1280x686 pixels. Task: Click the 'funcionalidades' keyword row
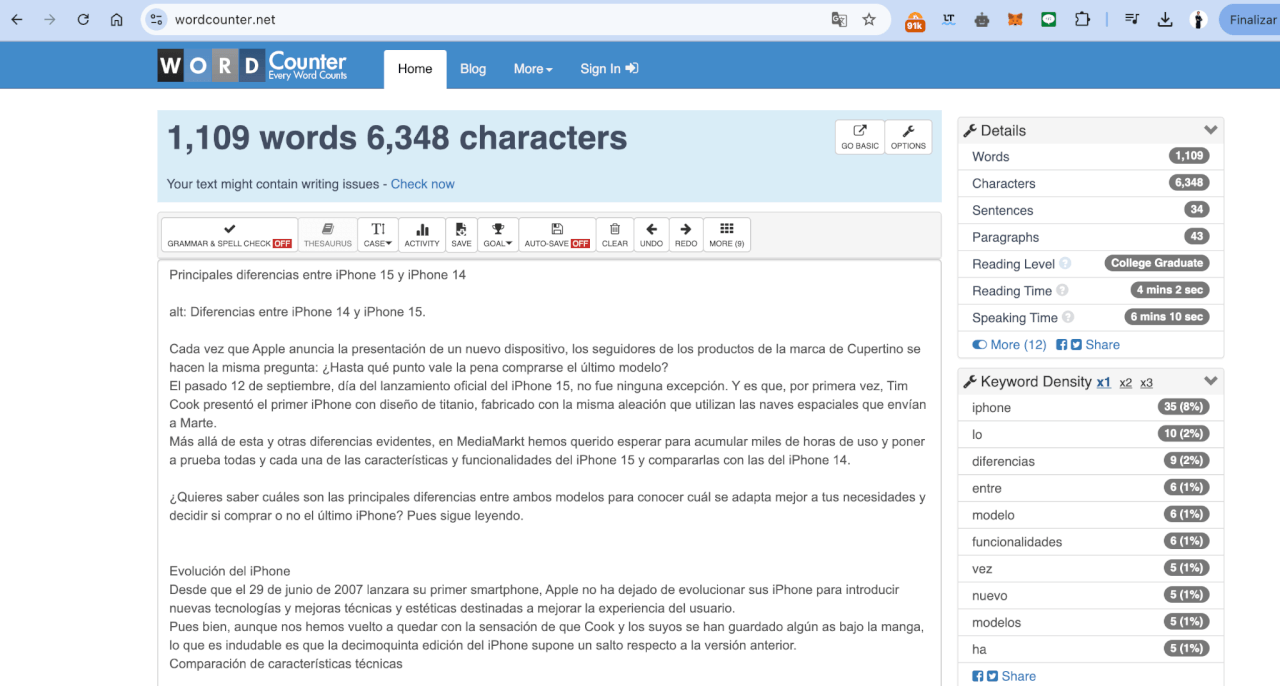(x=1090, y=541)
